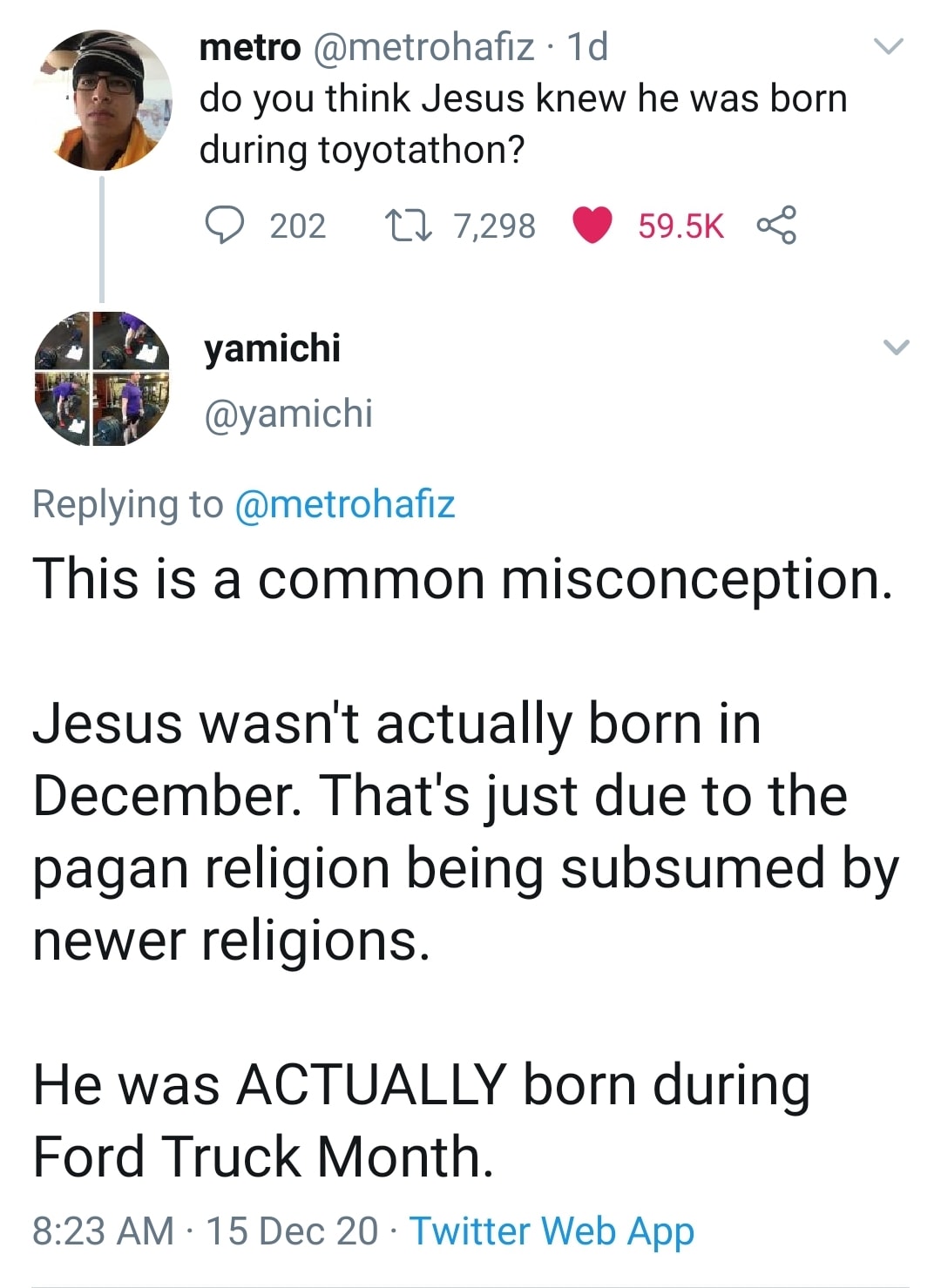The height and width of the screenshot is (1288, 941).
Task: Open yamichi's weightlifting profile picture
Action: (x=102, y=379)
